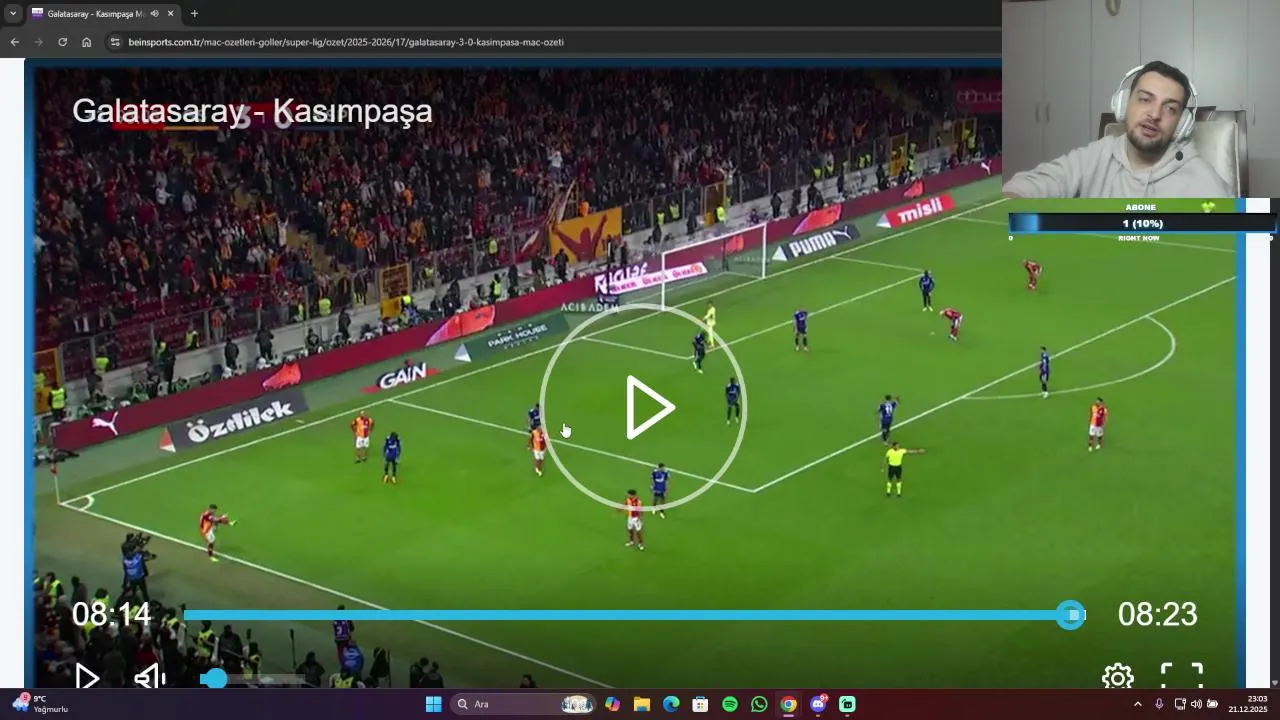This screenshot has width=1280, height=720.
Task: Open the video settings gear
Action: [x=1118, y=678]
